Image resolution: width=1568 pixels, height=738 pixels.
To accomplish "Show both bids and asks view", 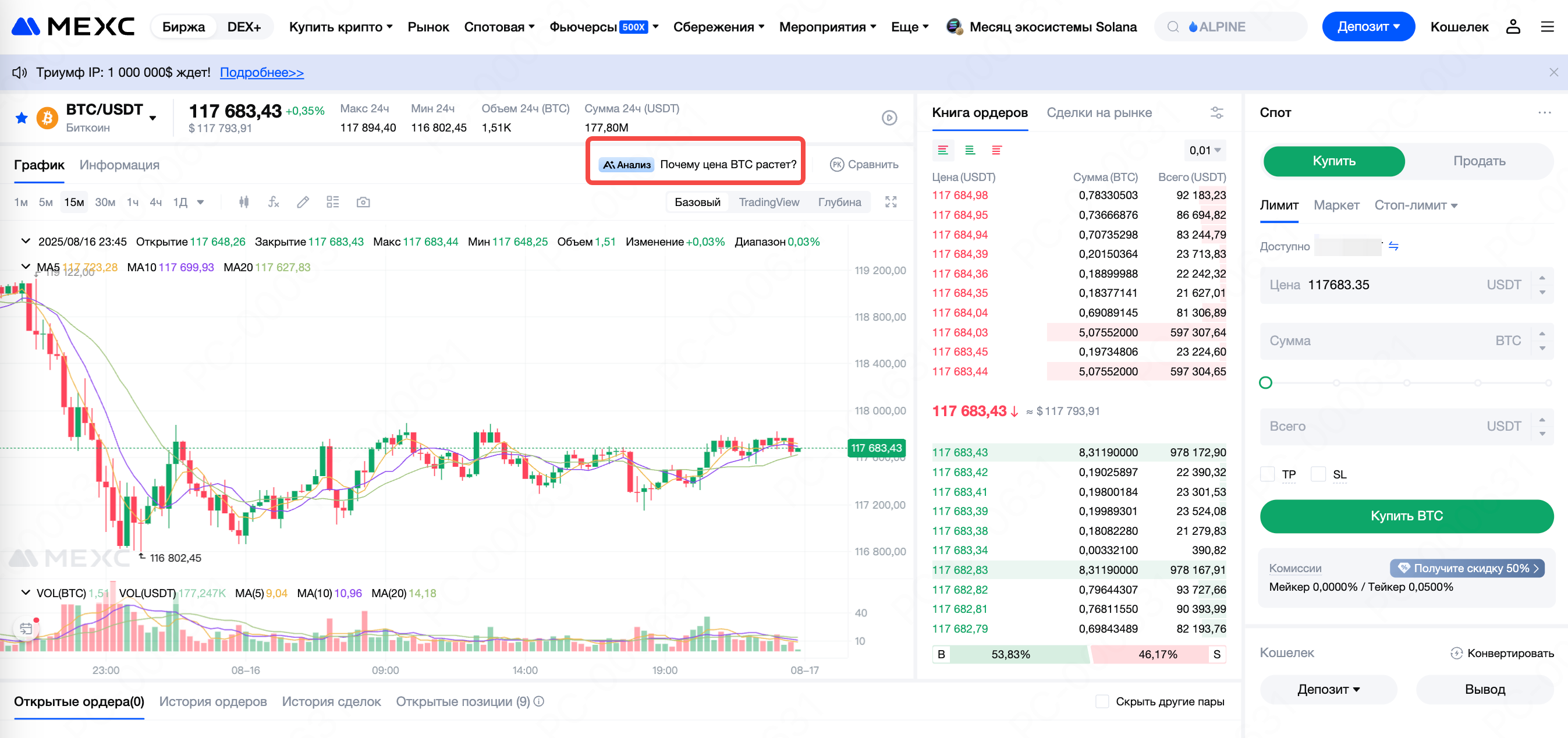I will 943,150.
